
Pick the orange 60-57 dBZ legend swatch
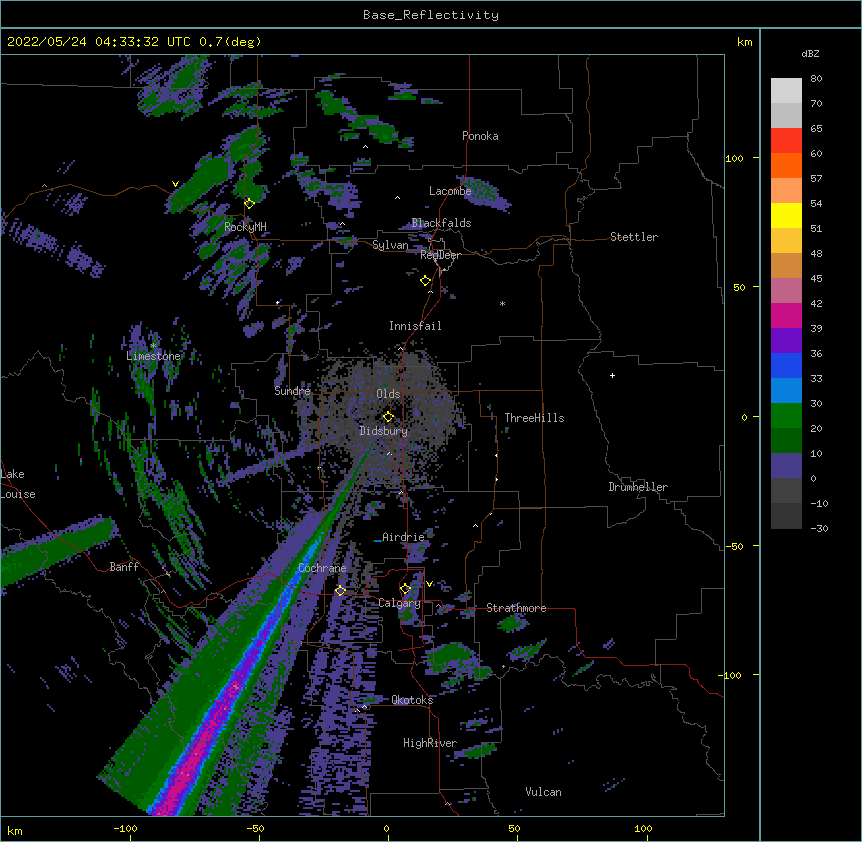pyautogui.click(x=786, y=165)
